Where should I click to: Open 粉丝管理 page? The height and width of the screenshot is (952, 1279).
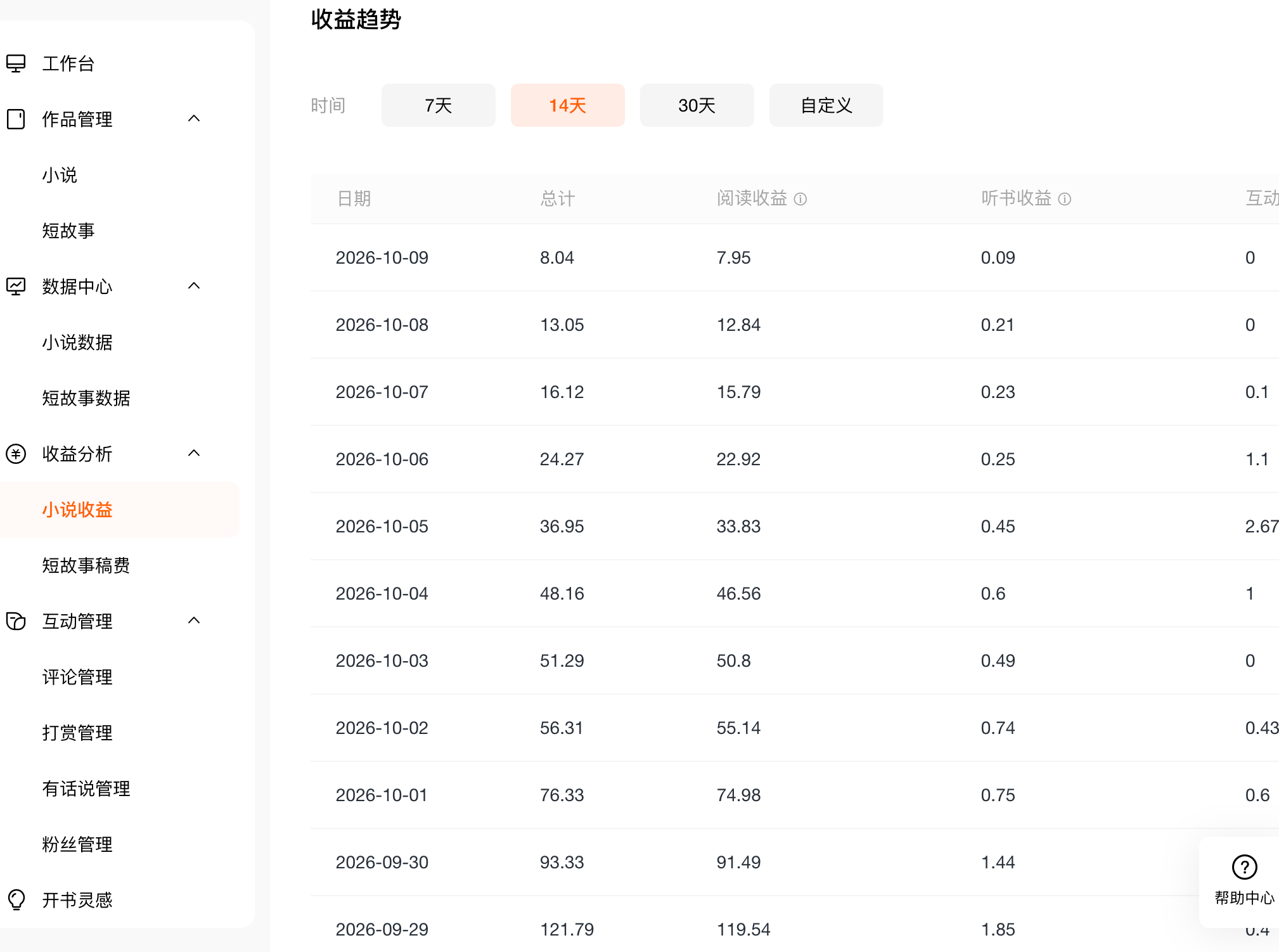[x=77, y=844]
